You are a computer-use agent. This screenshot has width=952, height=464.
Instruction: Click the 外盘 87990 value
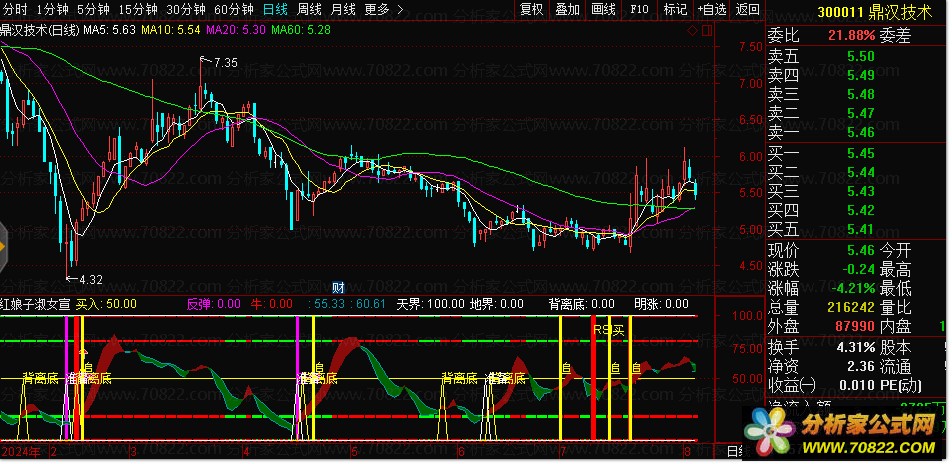click(x=855, y=326)
